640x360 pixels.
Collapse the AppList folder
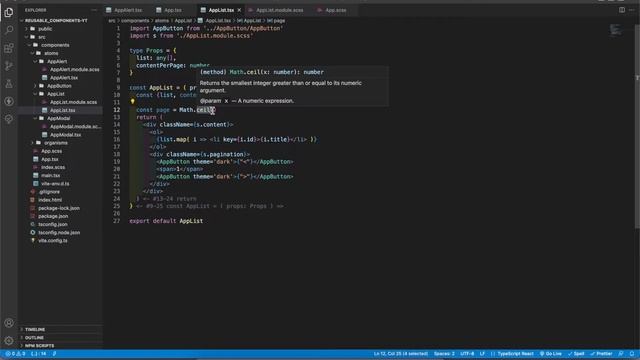(56, 94)
